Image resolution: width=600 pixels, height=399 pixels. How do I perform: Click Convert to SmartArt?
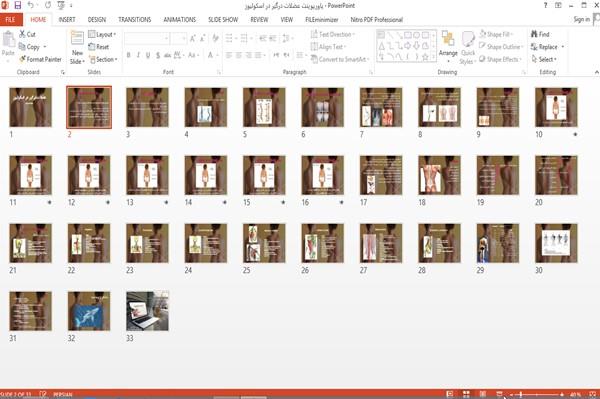click(x=340, y=59)
